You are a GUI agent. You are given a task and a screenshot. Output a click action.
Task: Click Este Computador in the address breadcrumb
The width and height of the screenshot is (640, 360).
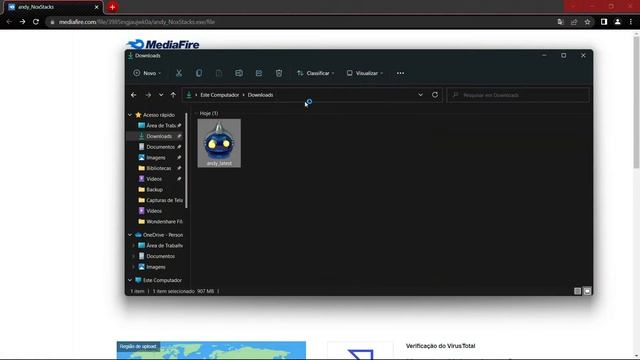tap(220, 95)
